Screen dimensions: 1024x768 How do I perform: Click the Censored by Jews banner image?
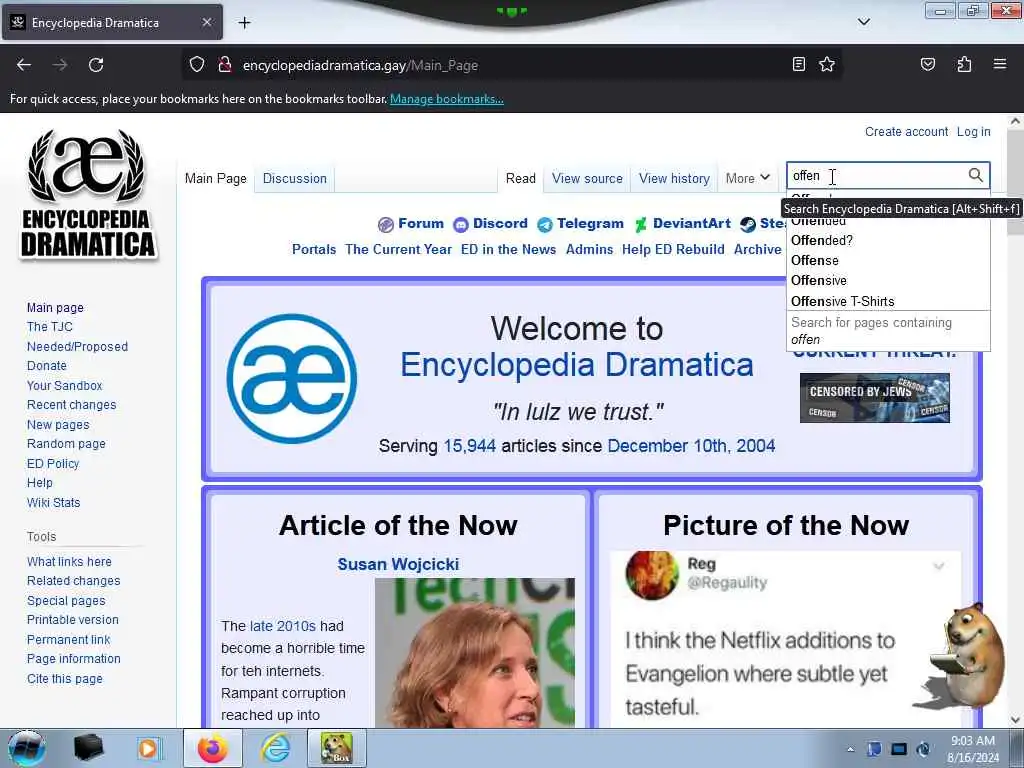(874, 398)
